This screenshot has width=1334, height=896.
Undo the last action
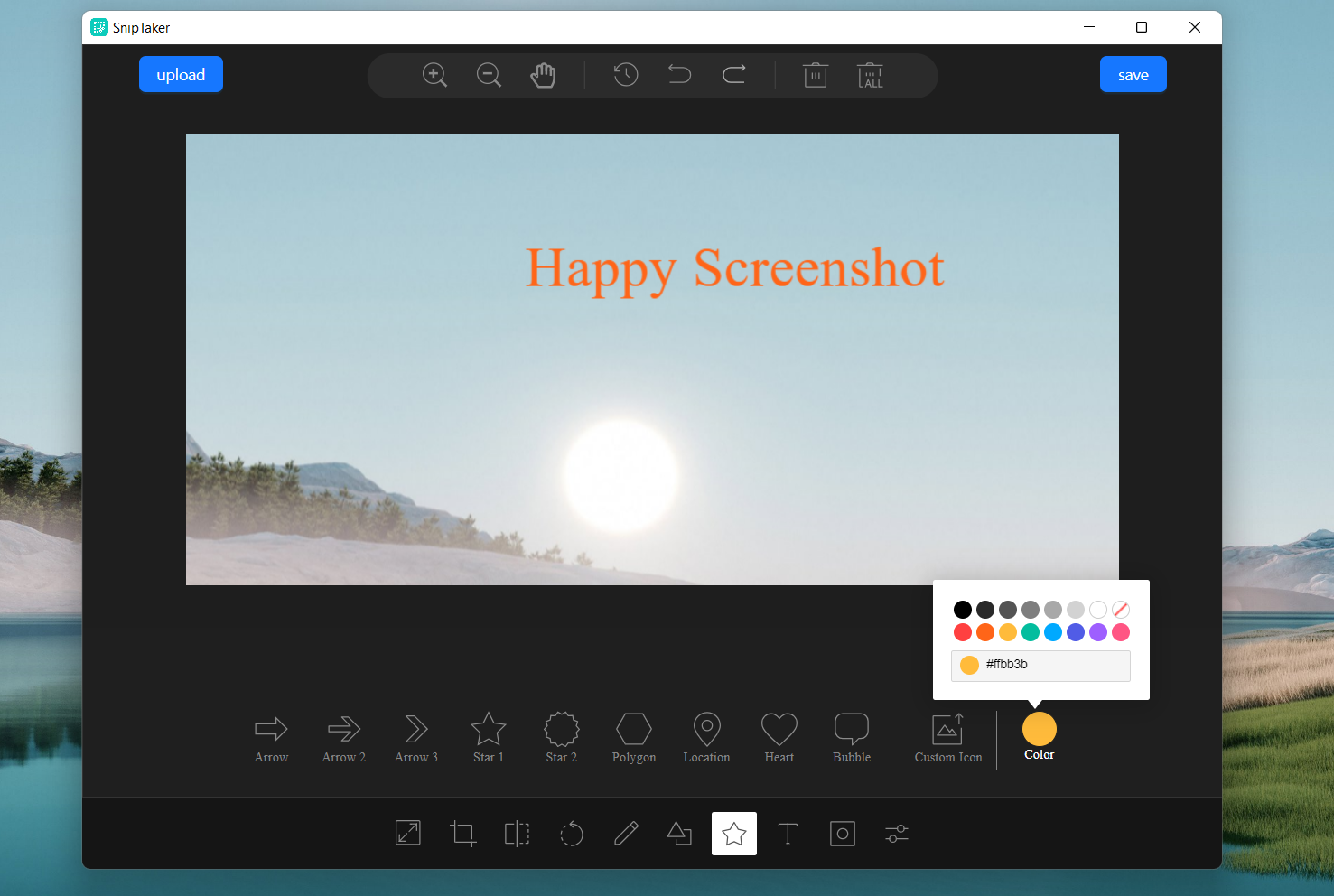(679, 74)
